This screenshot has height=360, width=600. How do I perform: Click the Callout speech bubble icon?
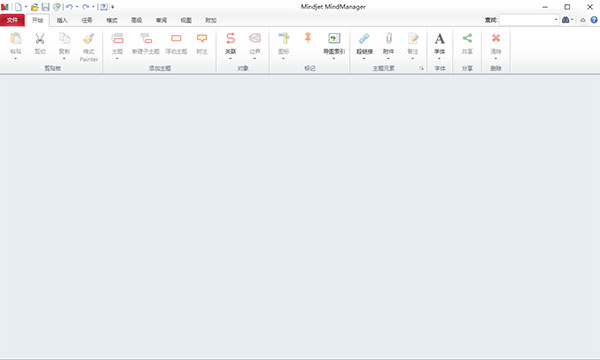click(x=202, y=38)
